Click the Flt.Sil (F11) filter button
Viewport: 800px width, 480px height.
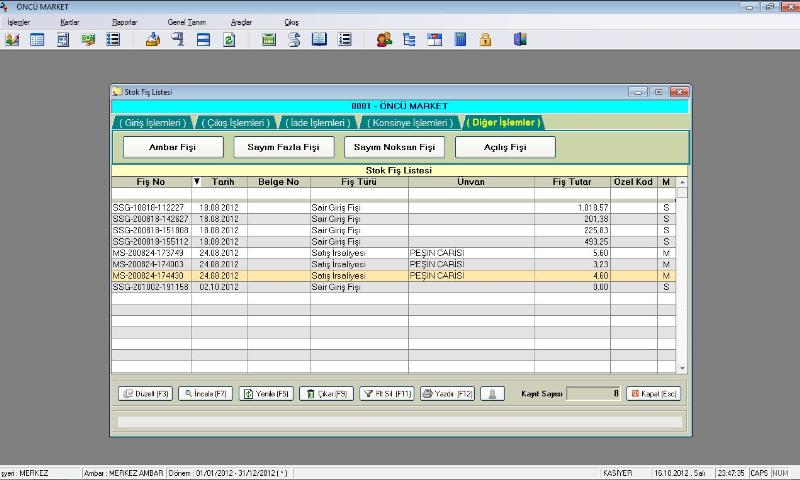point(387,394)
